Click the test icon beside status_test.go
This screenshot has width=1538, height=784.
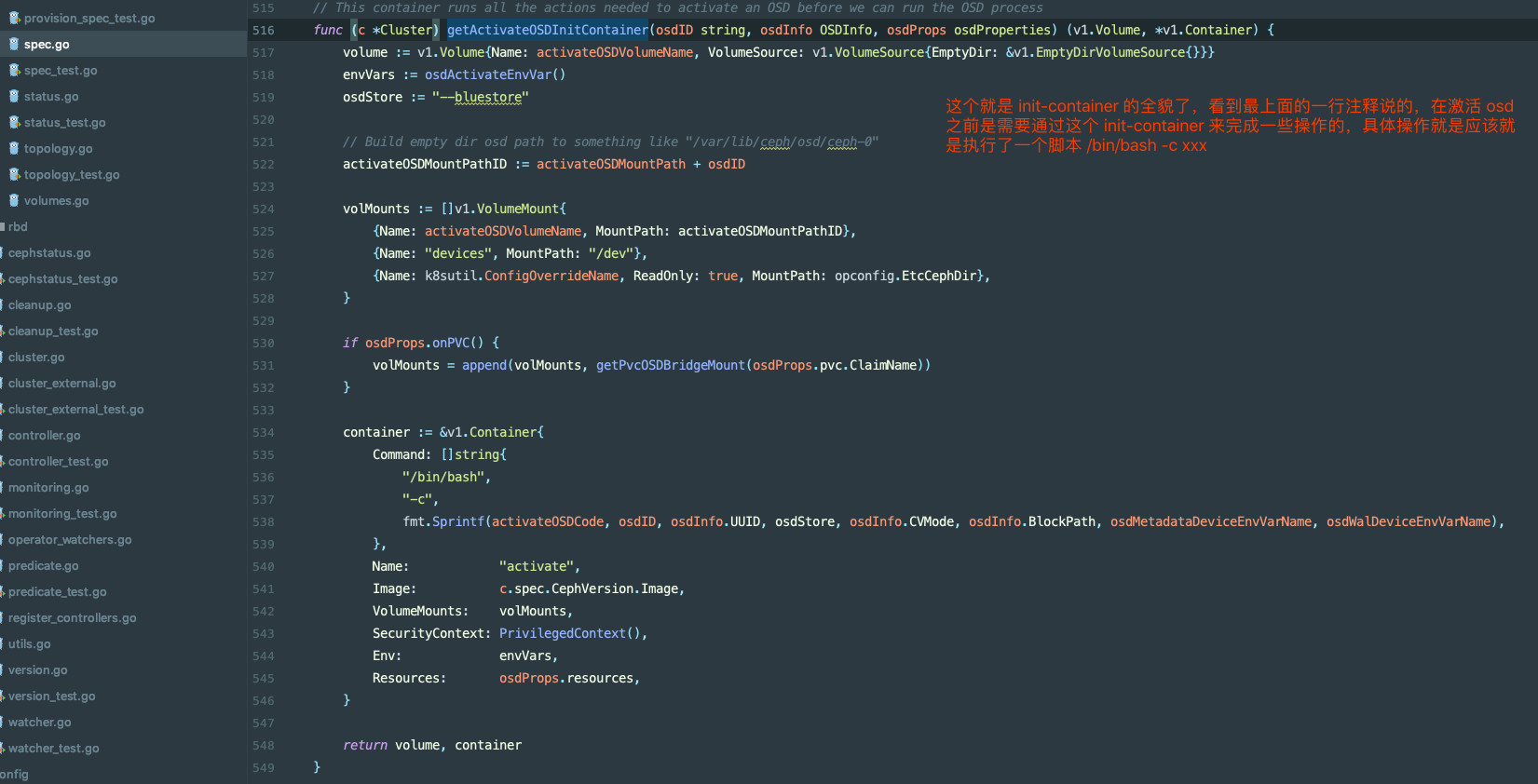pos(14,122)
